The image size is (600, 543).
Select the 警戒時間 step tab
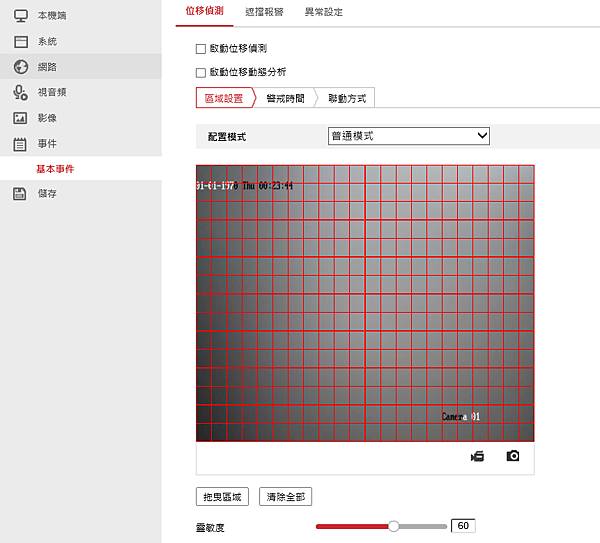285,98
